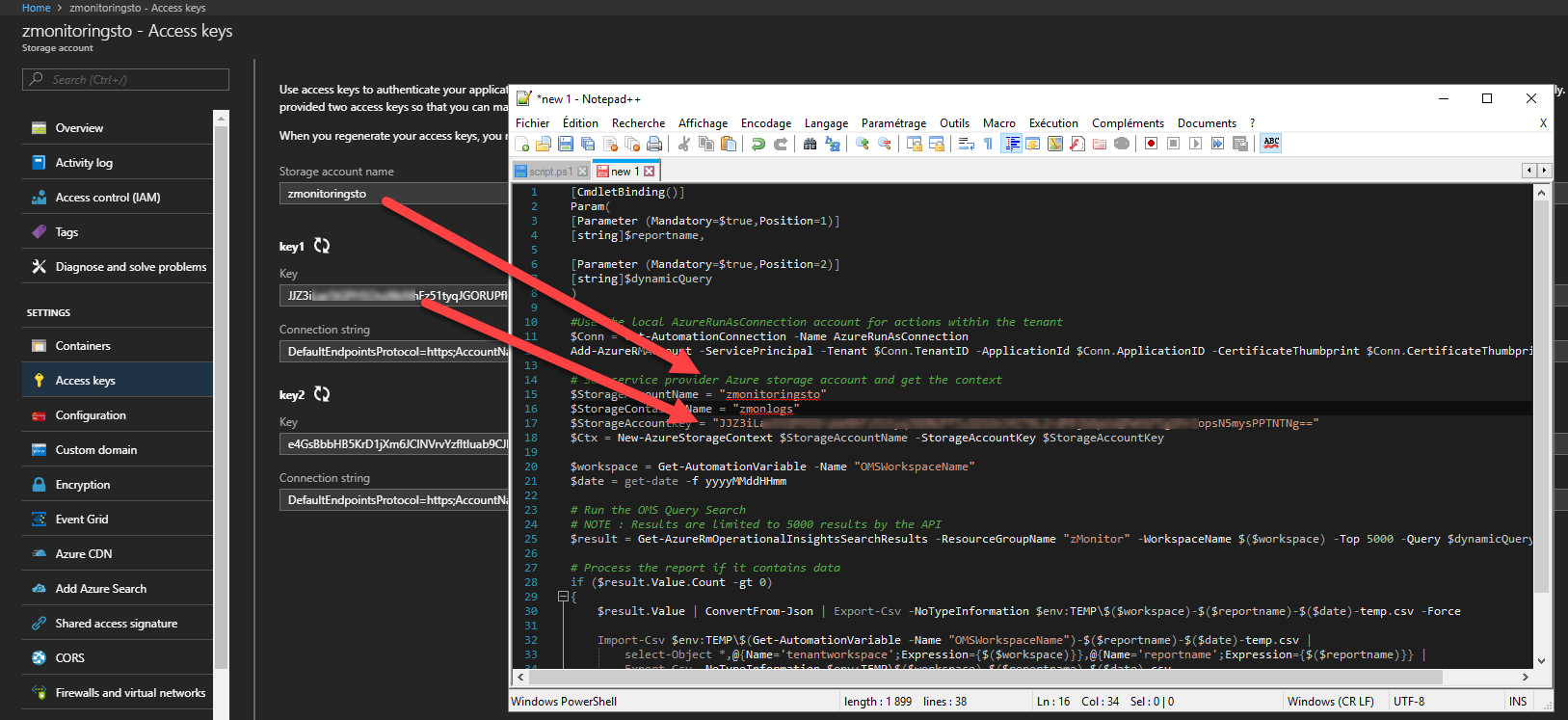Open Firewalls and virtual networks
Screen dimensions: 1568x720
118,693
